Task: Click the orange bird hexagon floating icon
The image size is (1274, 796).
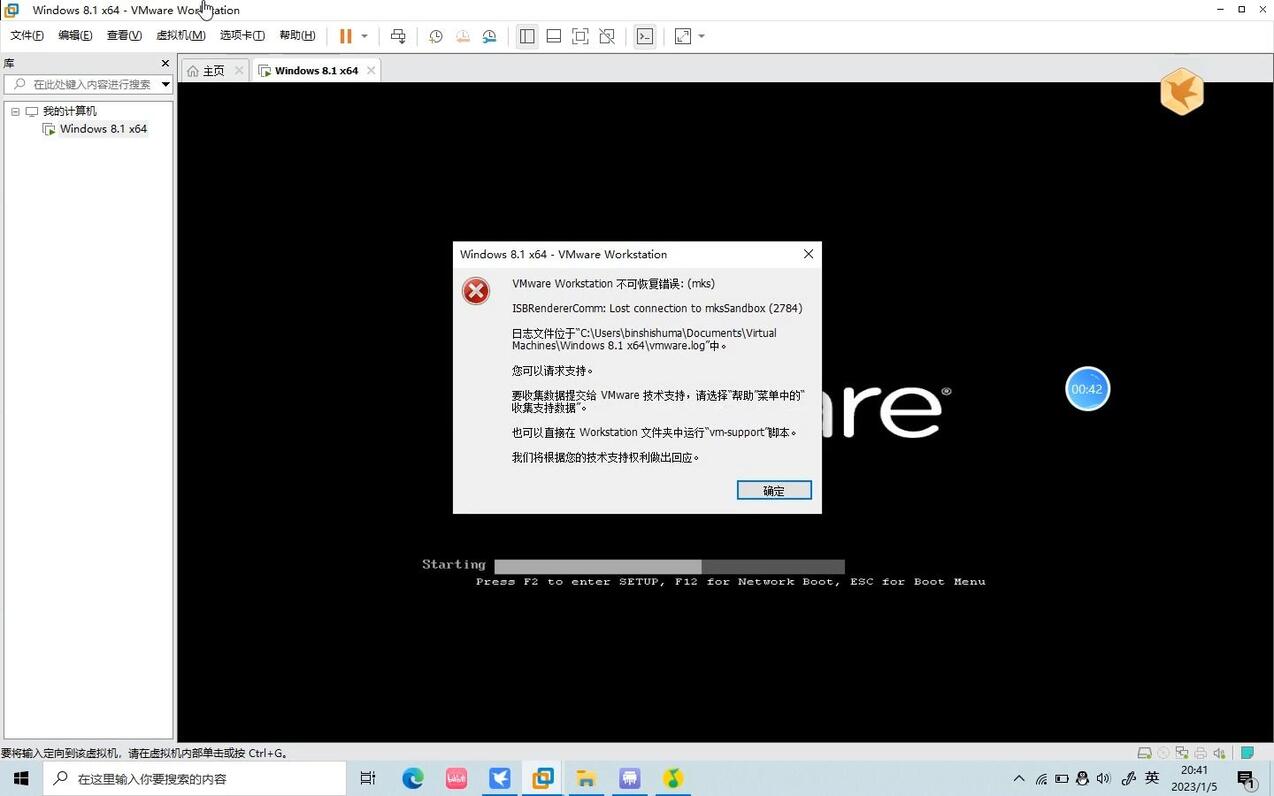Action: 1182,92
